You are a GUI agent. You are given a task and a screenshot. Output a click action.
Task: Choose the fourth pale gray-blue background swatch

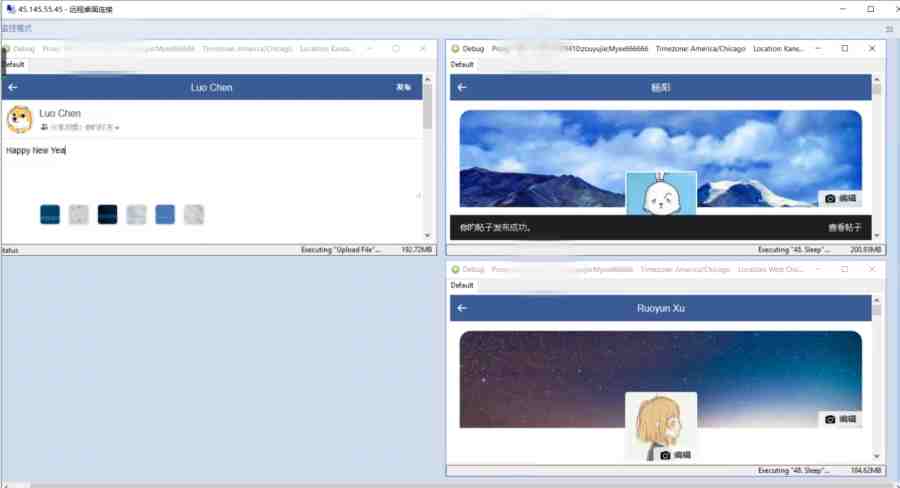(x=136, y=215)
